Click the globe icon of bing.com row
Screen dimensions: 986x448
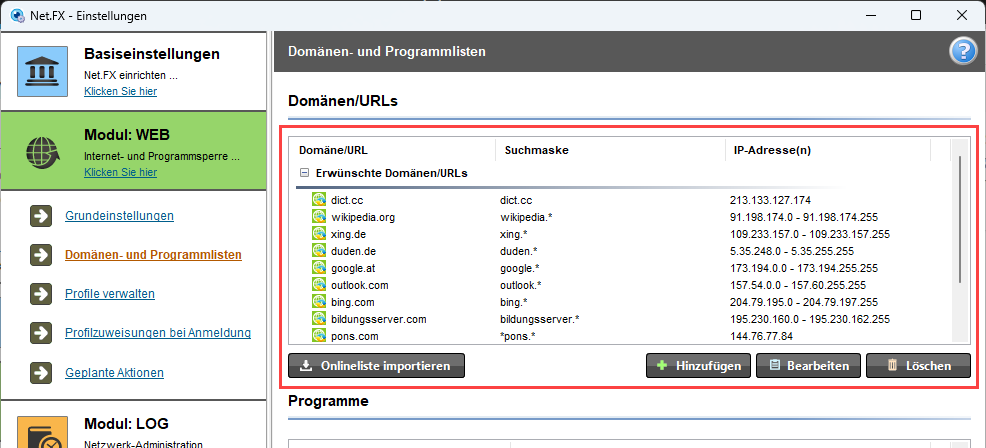319,302
